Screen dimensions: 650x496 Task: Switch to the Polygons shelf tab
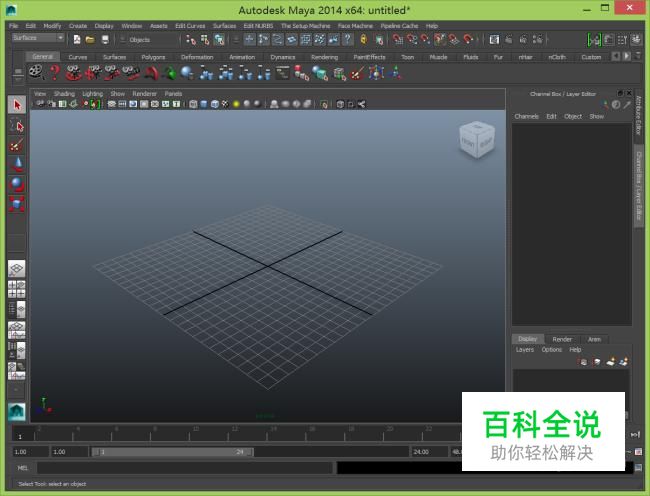pos(153,57)
